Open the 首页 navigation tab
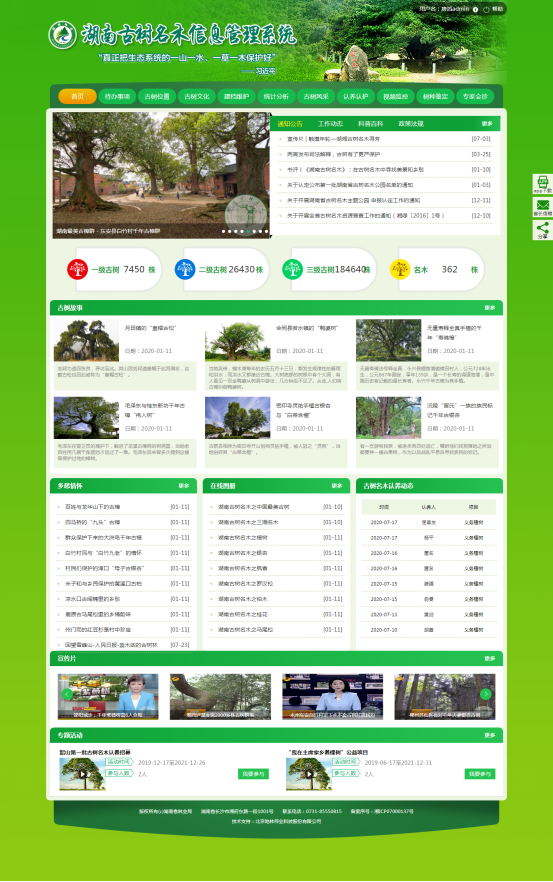This screenshot has width=553, height=882. click(x=78, y=96)
